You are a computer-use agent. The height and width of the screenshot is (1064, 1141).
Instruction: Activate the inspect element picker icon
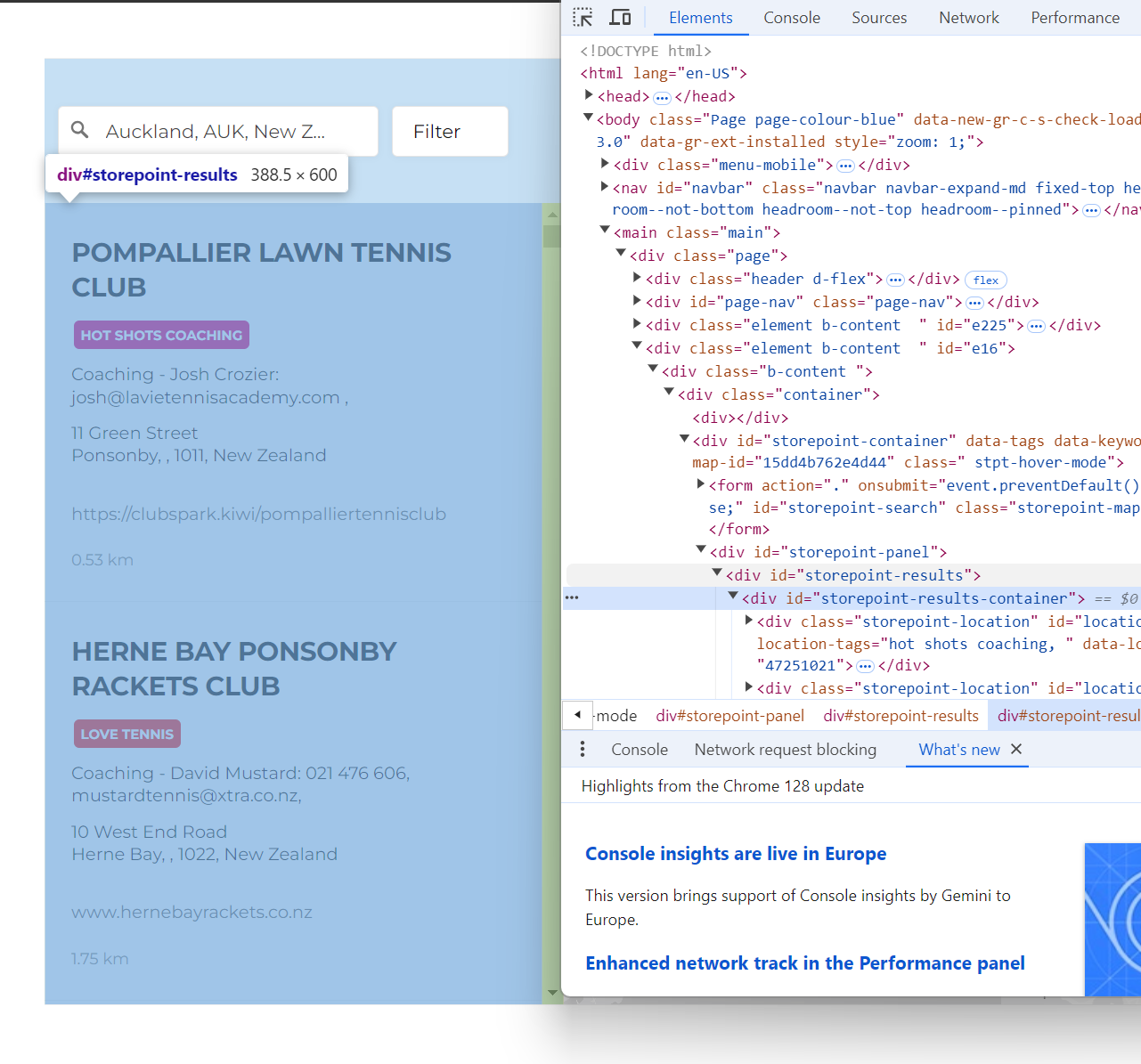[x=583, y=17]
